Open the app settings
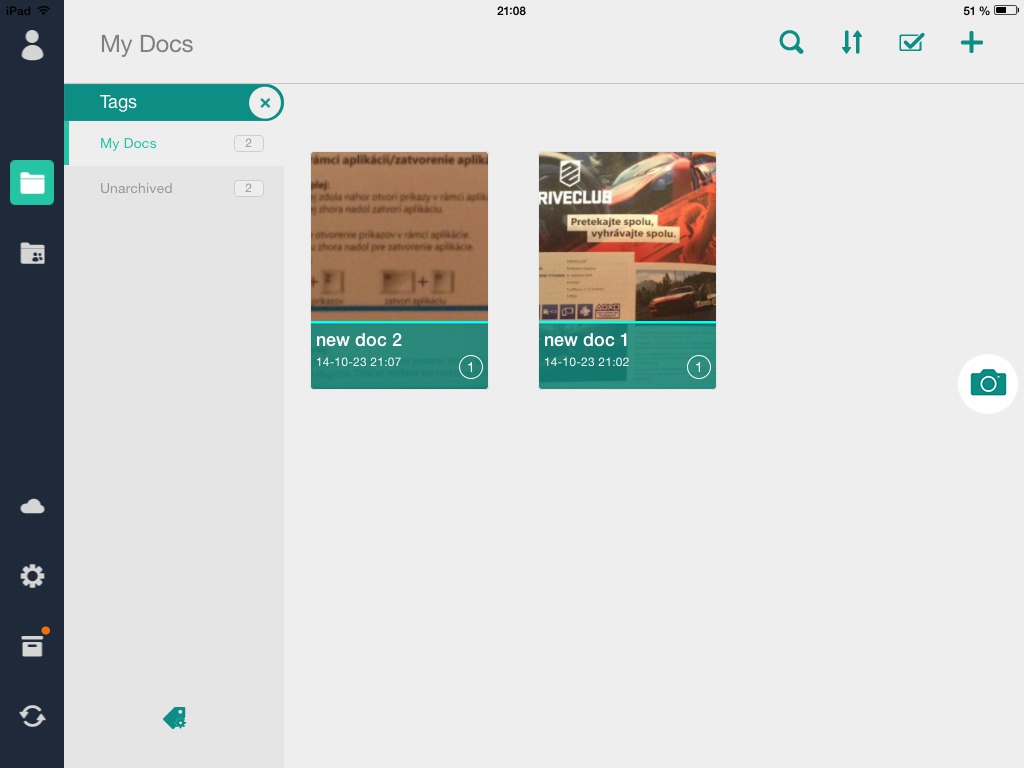Image resolution: width=1024 pixels, height=768 pixels. [x=32, y=576]
